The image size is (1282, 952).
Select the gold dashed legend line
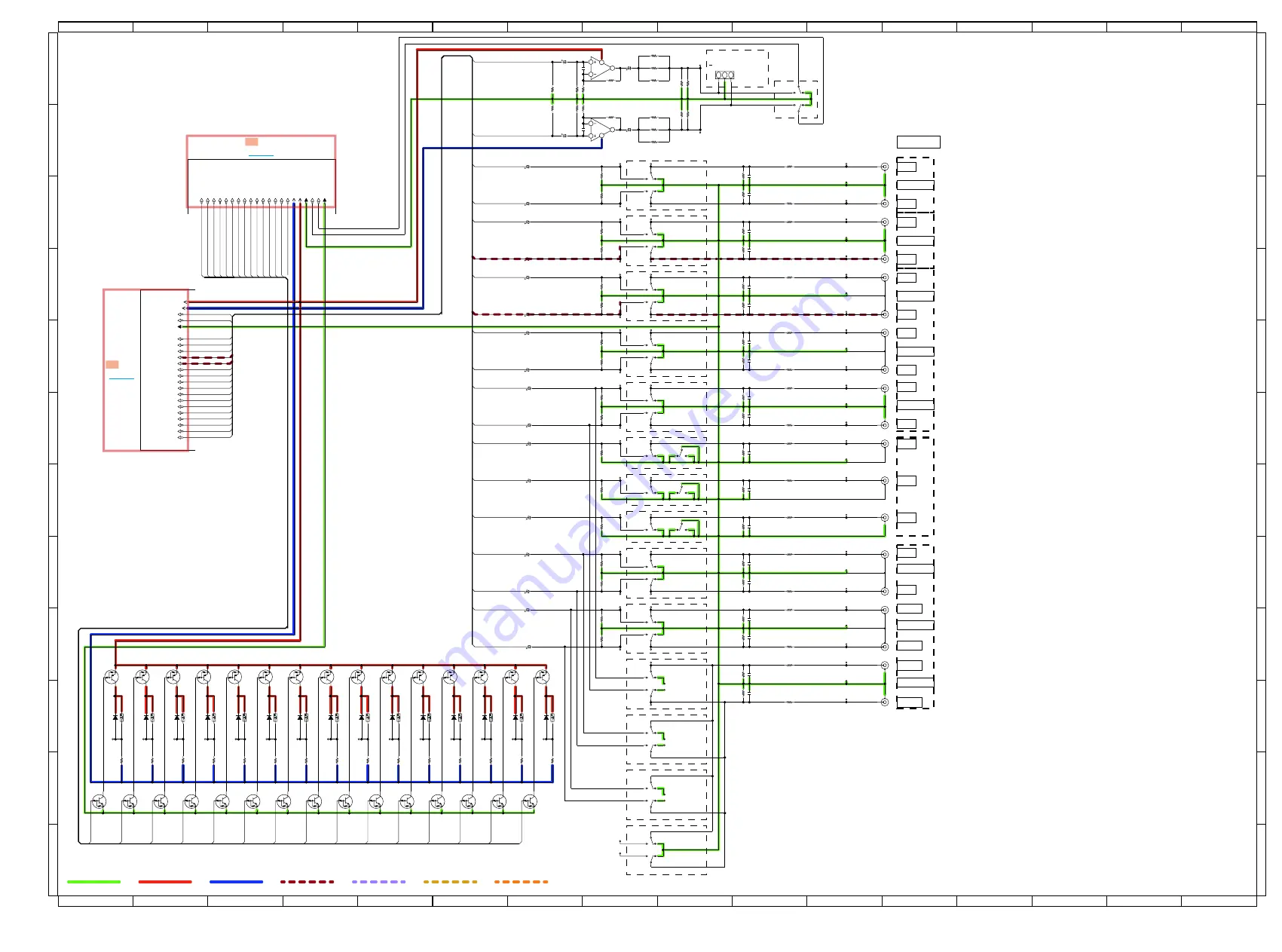tap(450, 881)
